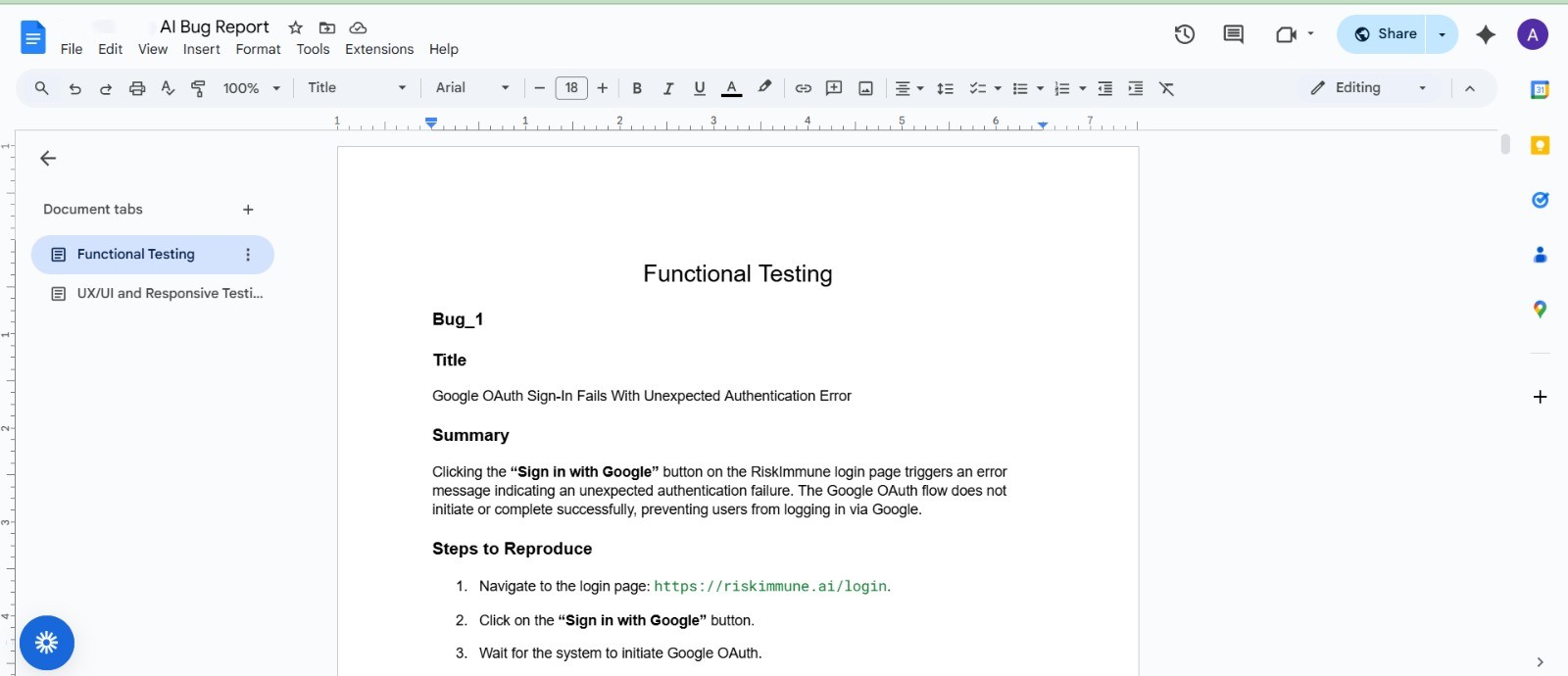Open the File menu
The height and width of the screenshot is (676, 1568).
pyautogui.click(x=72, y=49)
